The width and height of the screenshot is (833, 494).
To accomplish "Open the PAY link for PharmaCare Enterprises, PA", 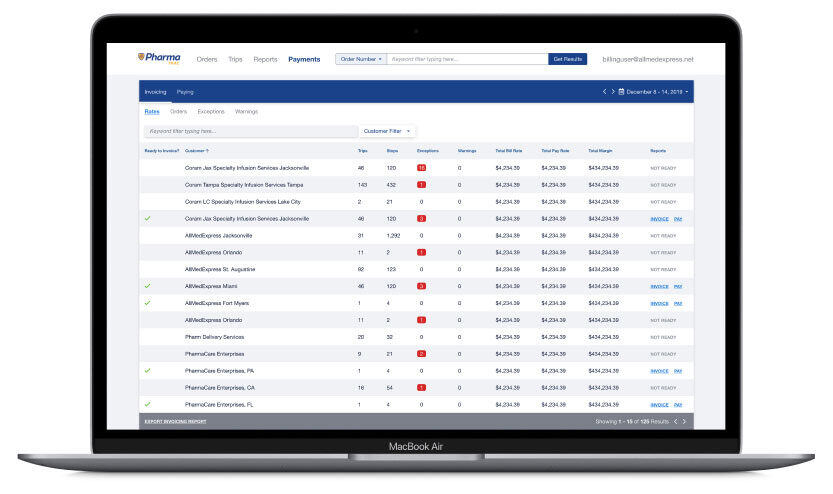I will click(678, 371).
